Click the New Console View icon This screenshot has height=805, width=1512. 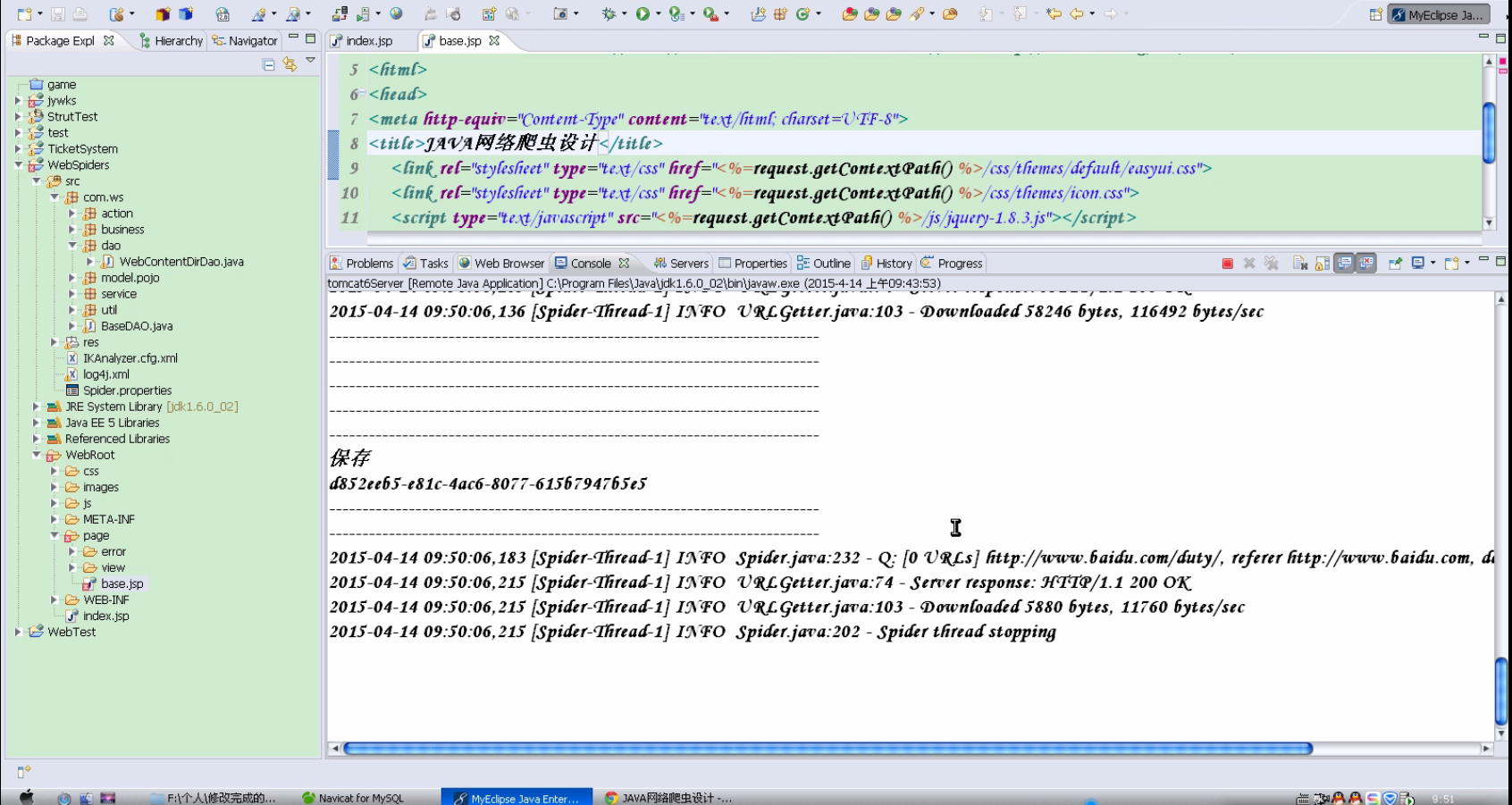point(1452,264)
